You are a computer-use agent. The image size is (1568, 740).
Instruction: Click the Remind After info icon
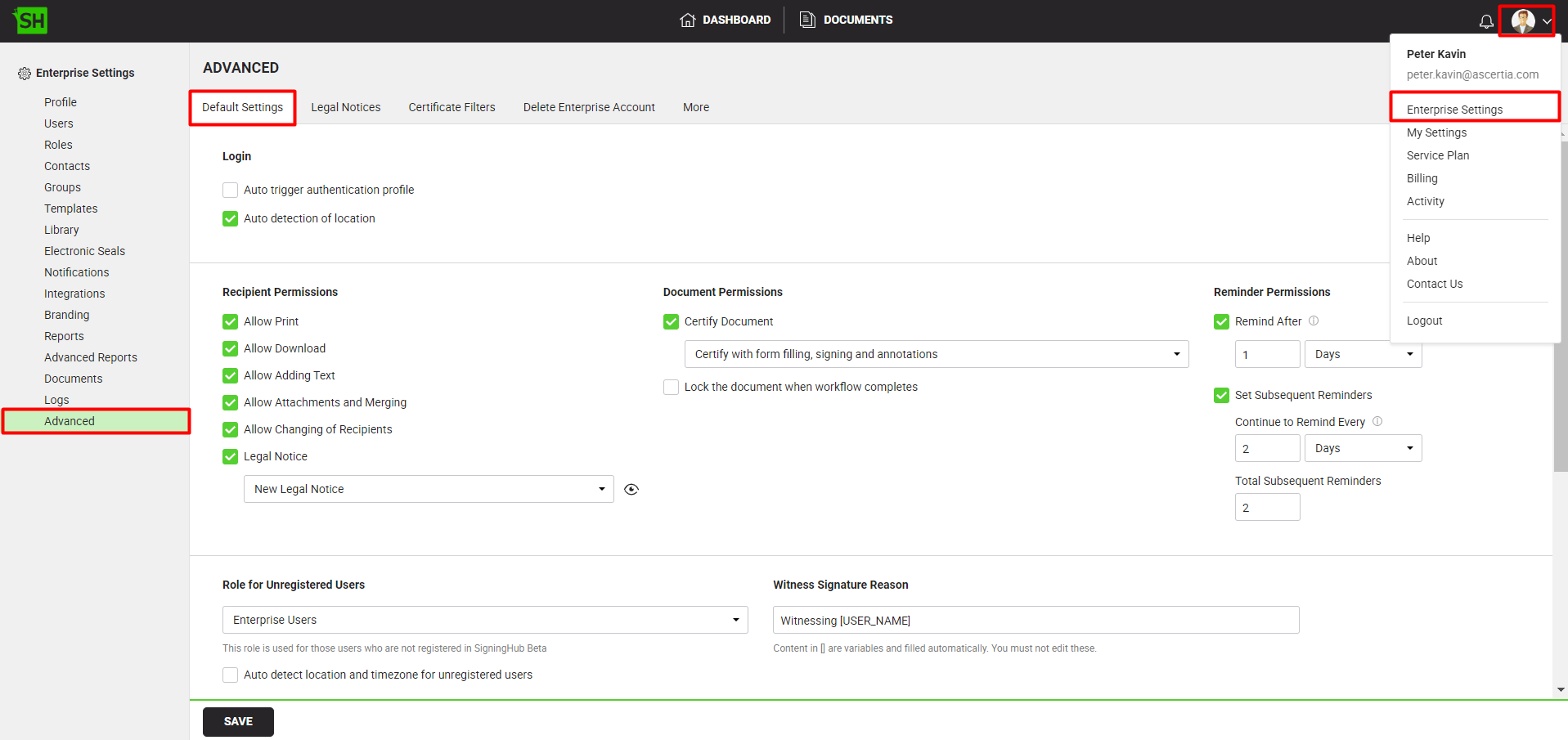(1314, 321)
